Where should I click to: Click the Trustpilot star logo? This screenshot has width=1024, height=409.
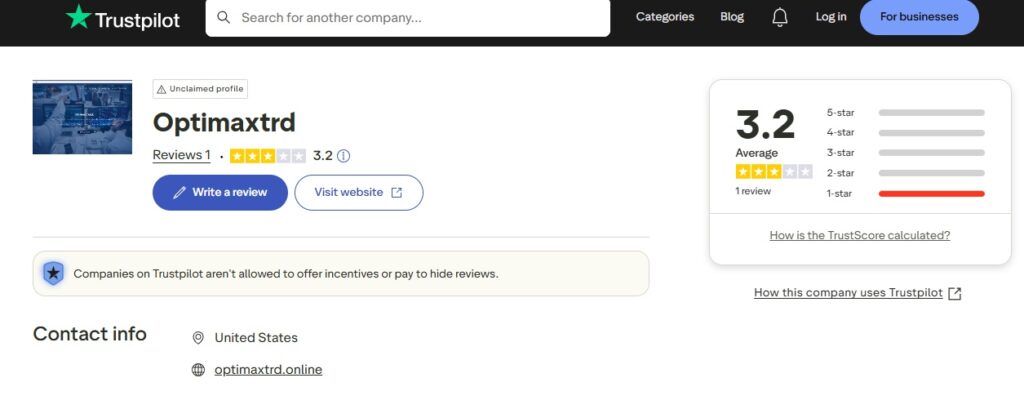pyautogui.click(x=77, y=17)
